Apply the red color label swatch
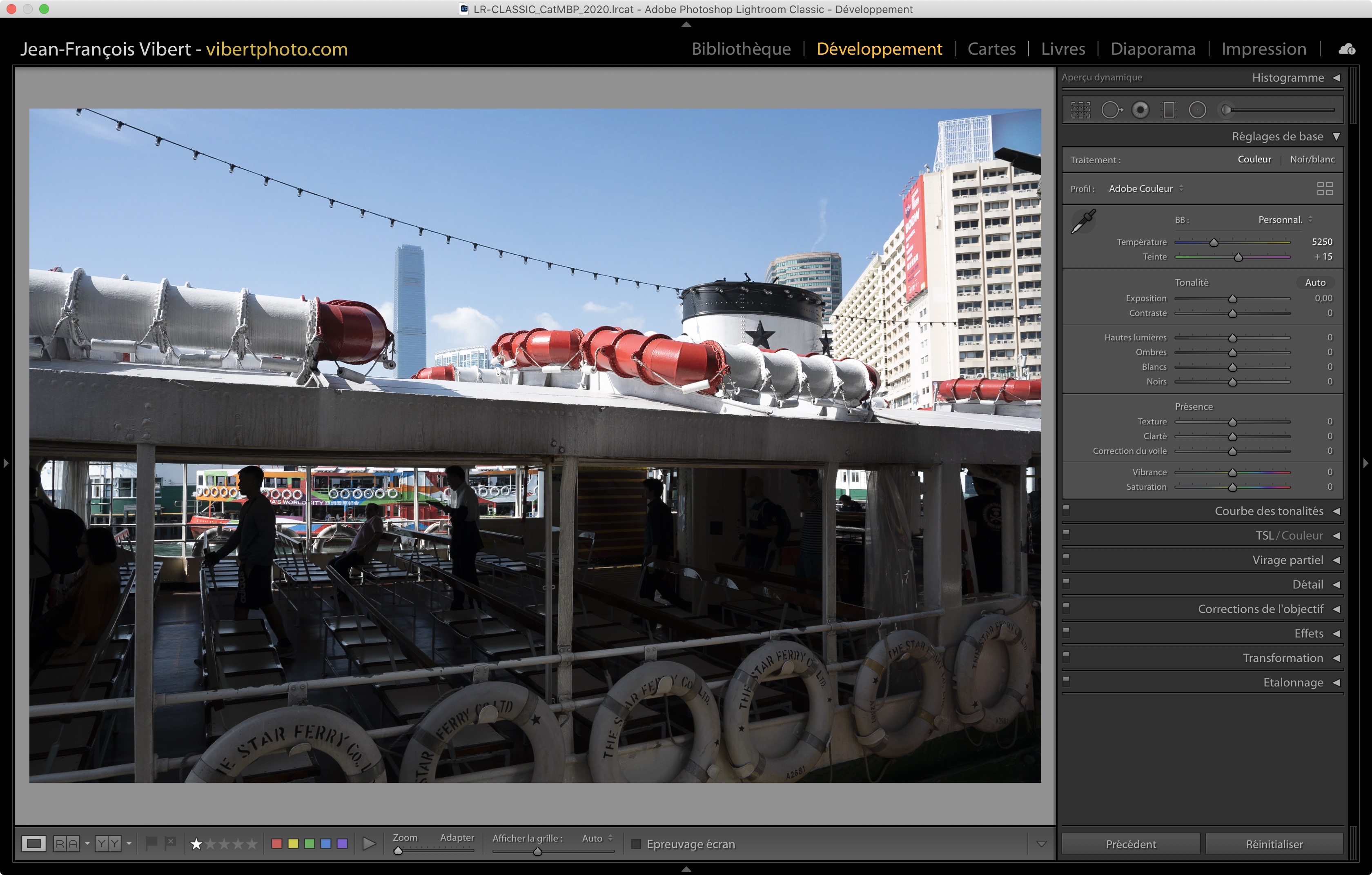 pyautogui.click(x=277, y=844)
